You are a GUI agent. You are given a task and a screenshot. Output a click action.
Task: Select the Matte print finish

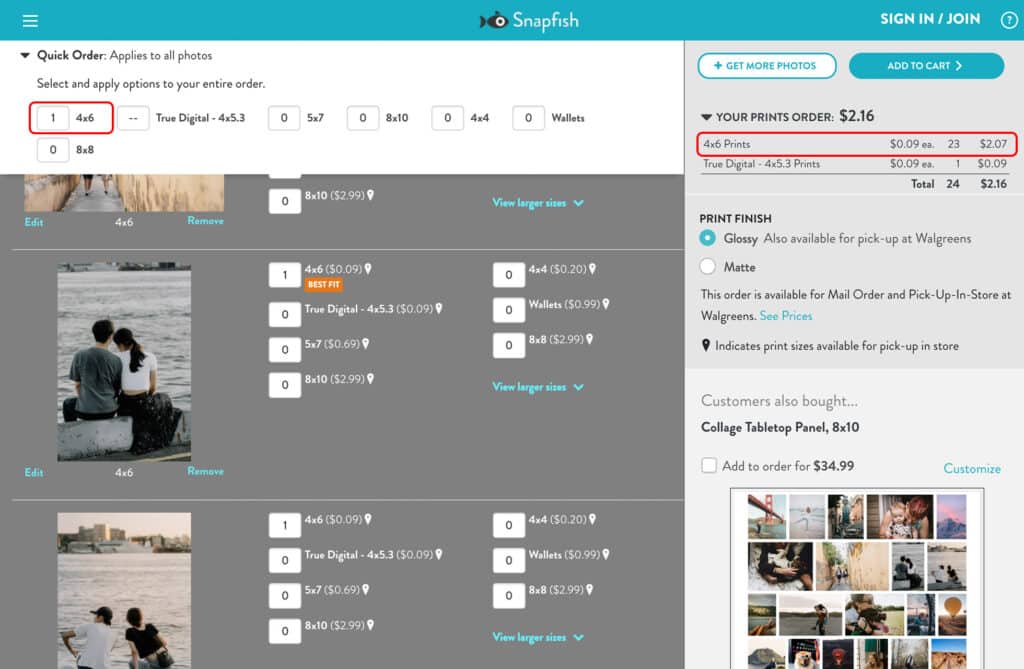coord(708,267)
